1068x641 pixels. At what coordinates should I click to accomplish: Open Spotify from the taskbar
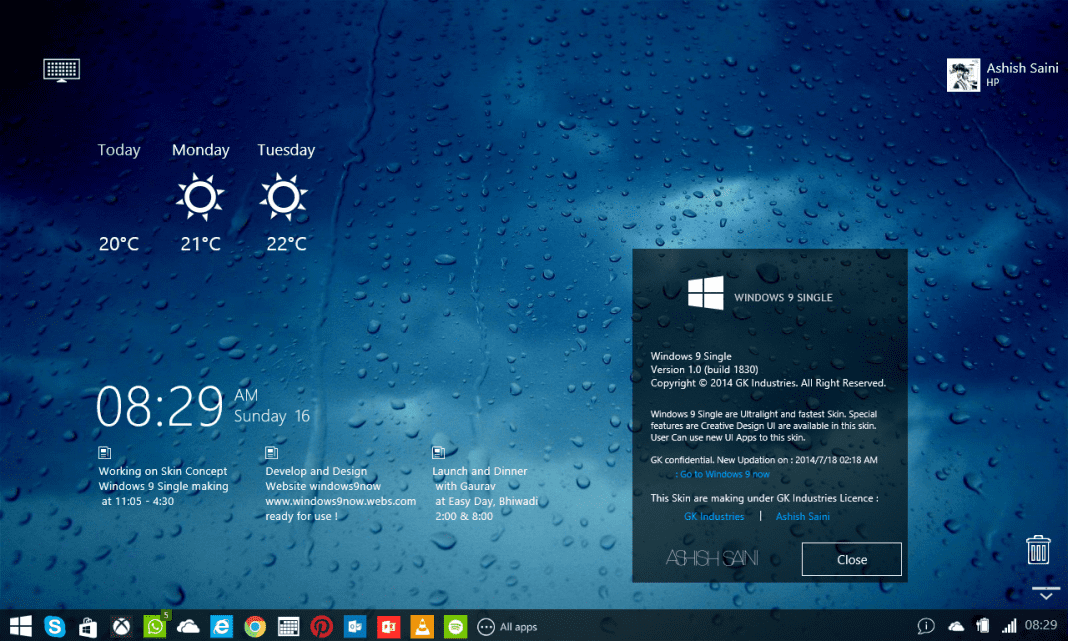[x=455, y=626]
